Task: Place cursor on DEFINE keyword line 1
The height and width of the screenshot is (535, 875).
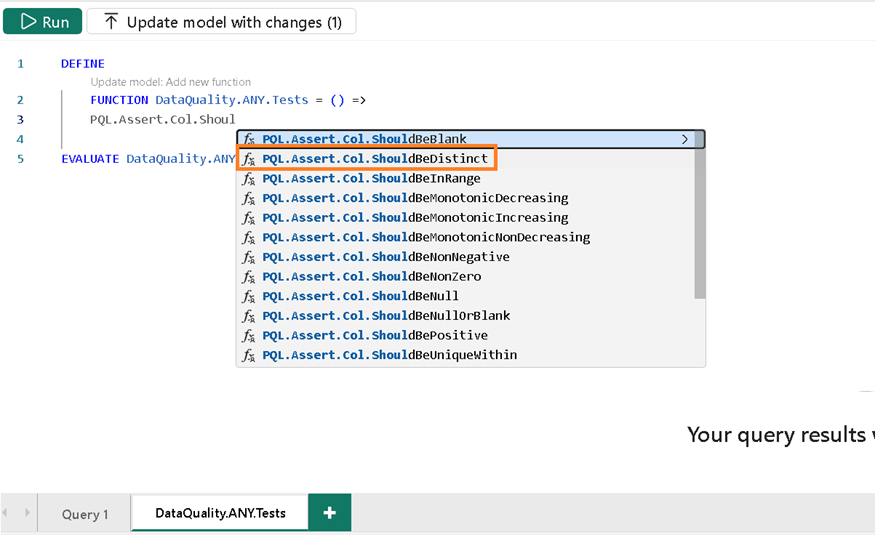Action: coord(83,64)
